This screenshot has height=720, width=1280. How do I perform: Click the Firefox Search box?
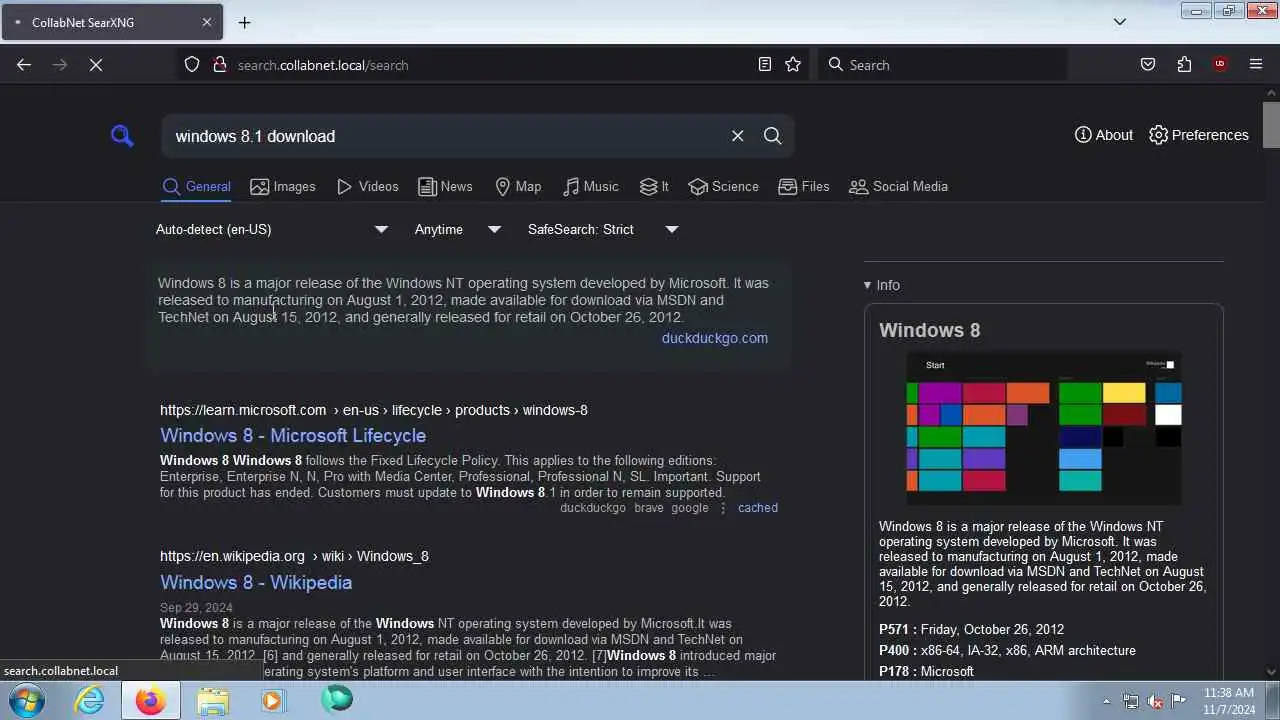943,65
